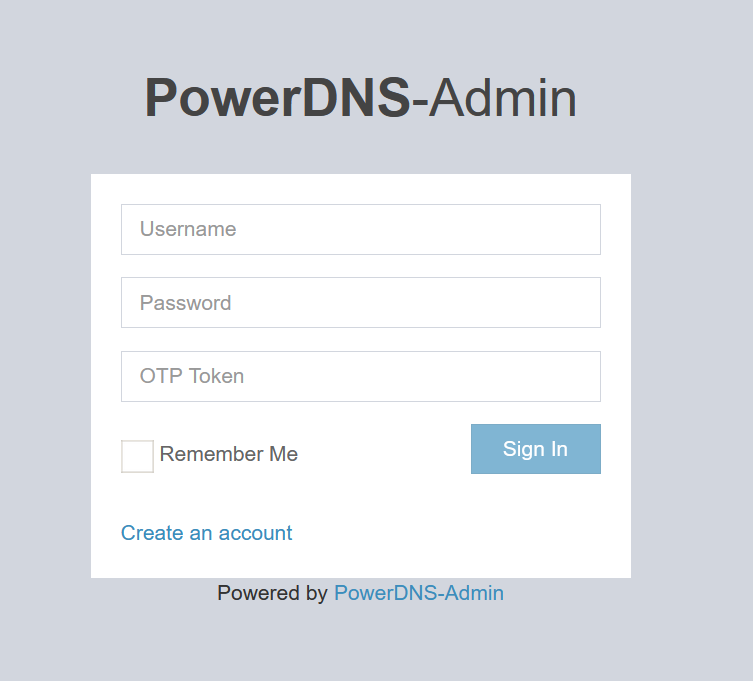Select the OTP Token field

[361, 377]
